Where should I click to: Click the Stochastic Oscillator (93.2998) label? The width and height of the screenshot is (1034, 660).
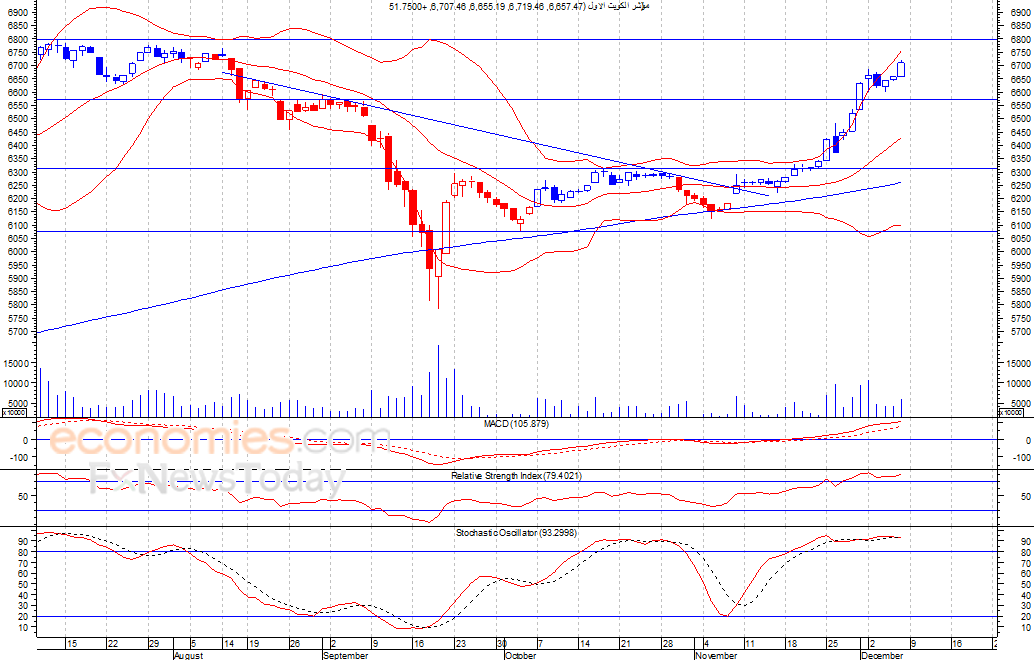(516, 532)
